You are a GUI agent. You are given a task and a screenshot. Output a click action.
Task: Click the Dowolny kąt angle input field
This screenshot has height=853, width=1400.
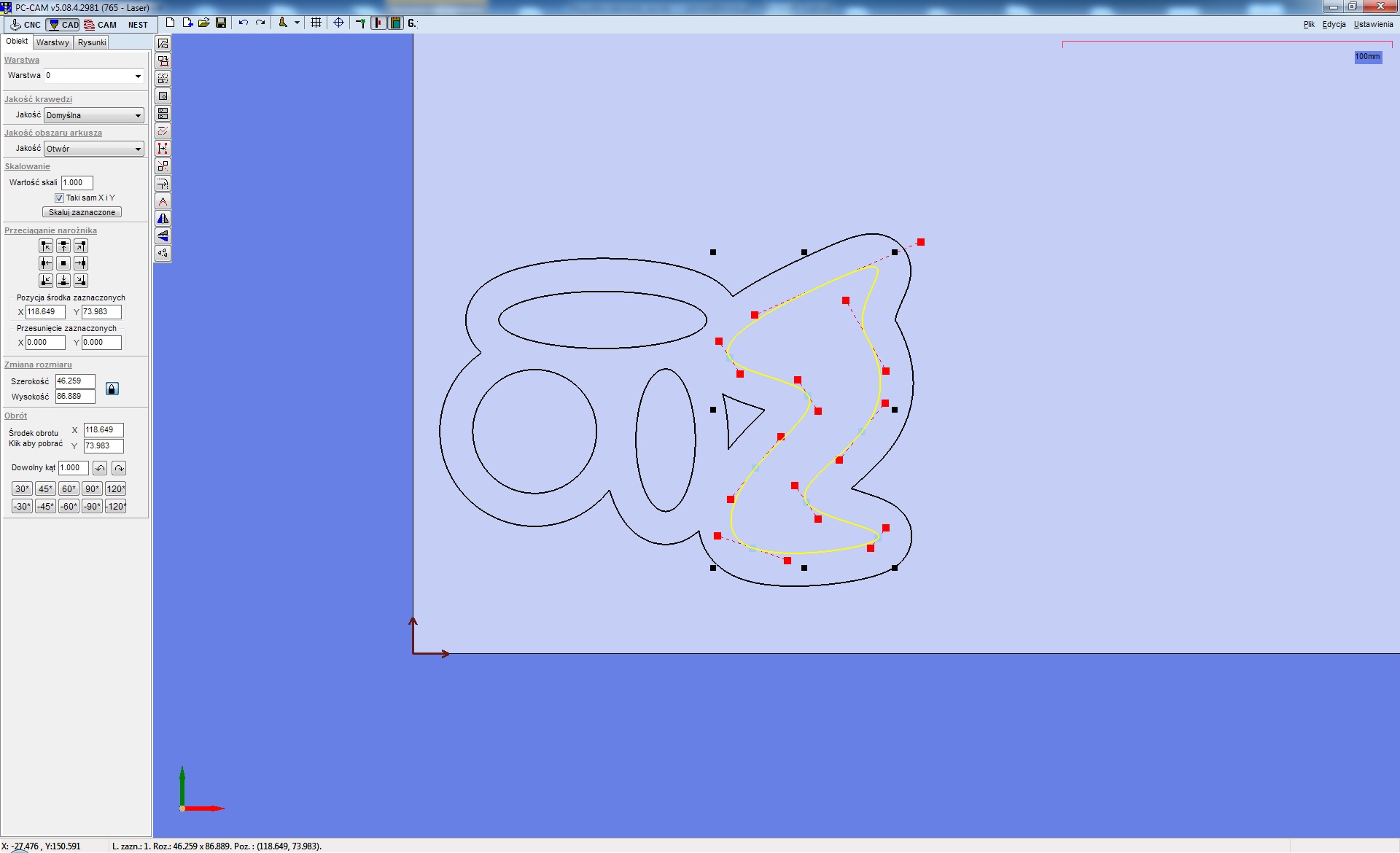click(74, 468)
